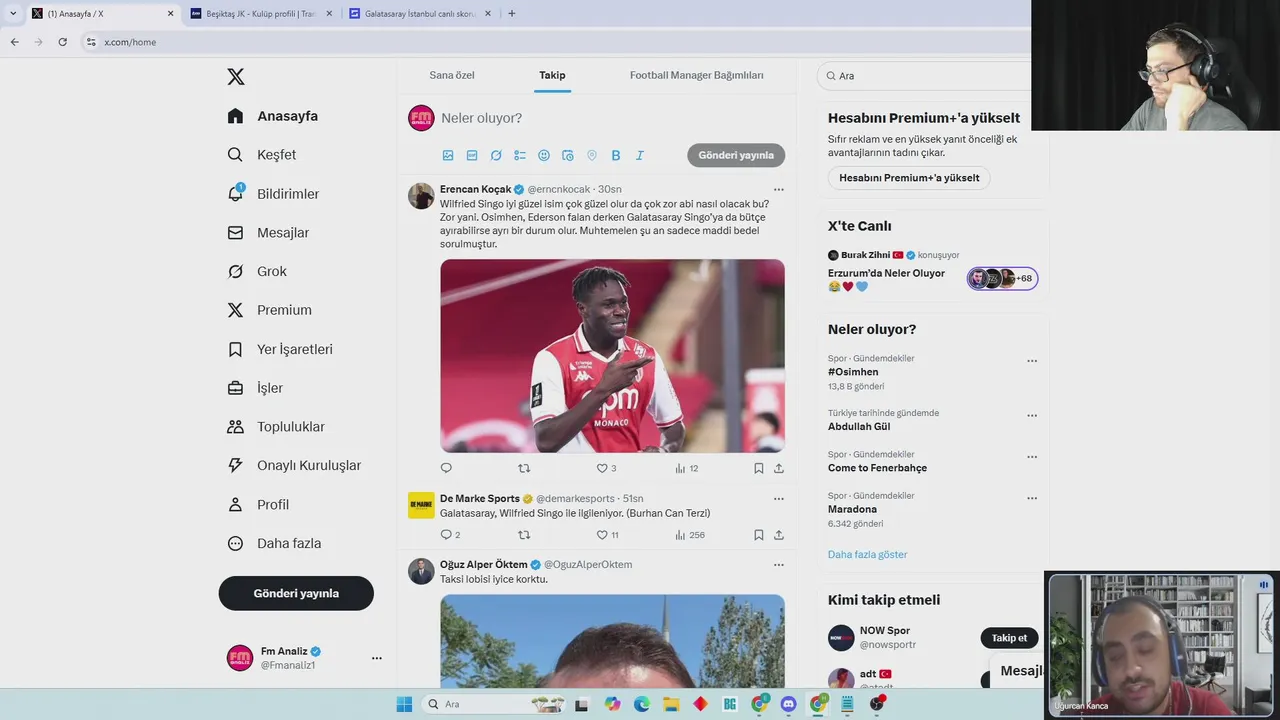The height and width of the screenshot is (720, 1280).
Task: Click the Anasayfa home icon
Action: 235,116
